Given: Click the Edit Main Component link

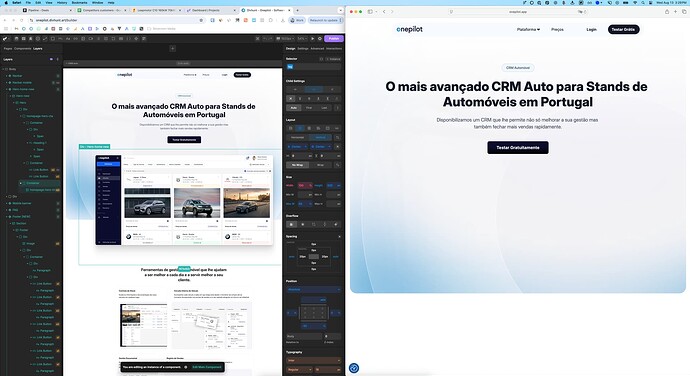Looking at the screenshot, I should (207, 367).
